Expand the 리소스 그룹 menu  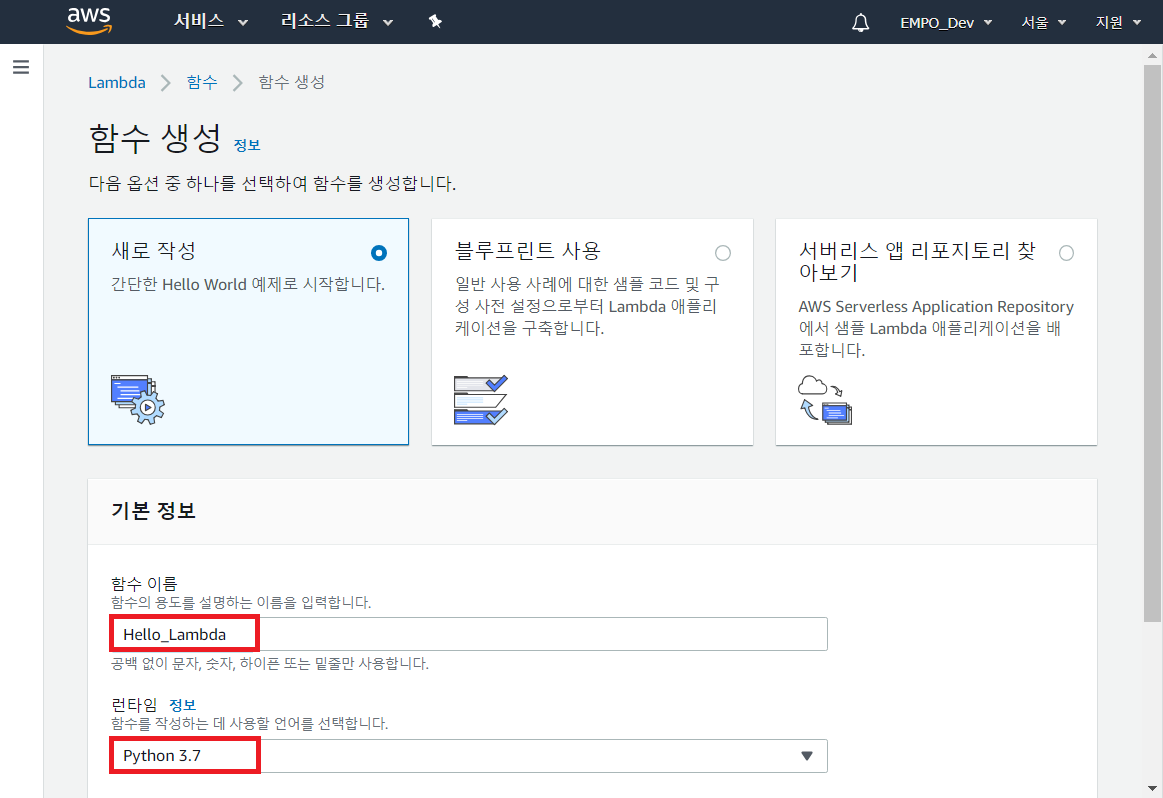pos(337,22)
